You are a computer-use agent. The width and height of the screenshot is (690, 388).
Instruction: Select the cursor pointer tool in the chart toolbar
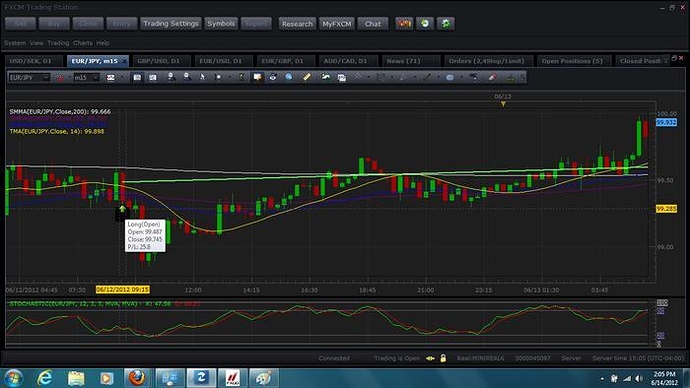tap(202, 77)
